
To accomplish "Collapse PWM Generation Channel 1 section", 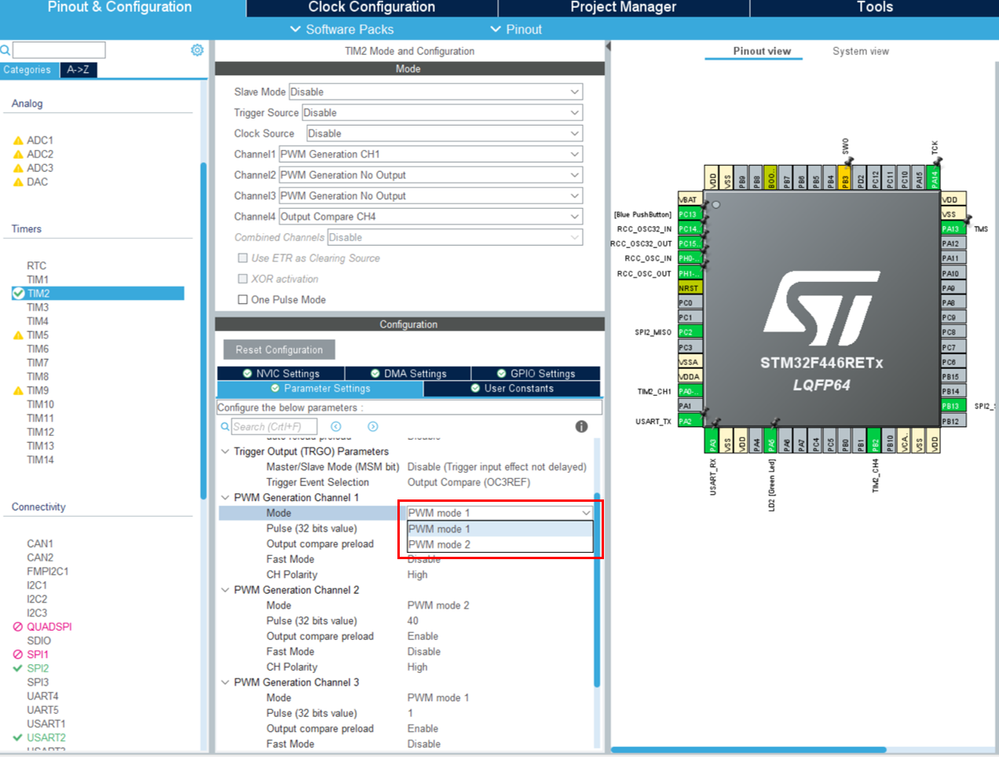I will click(226, 498).
